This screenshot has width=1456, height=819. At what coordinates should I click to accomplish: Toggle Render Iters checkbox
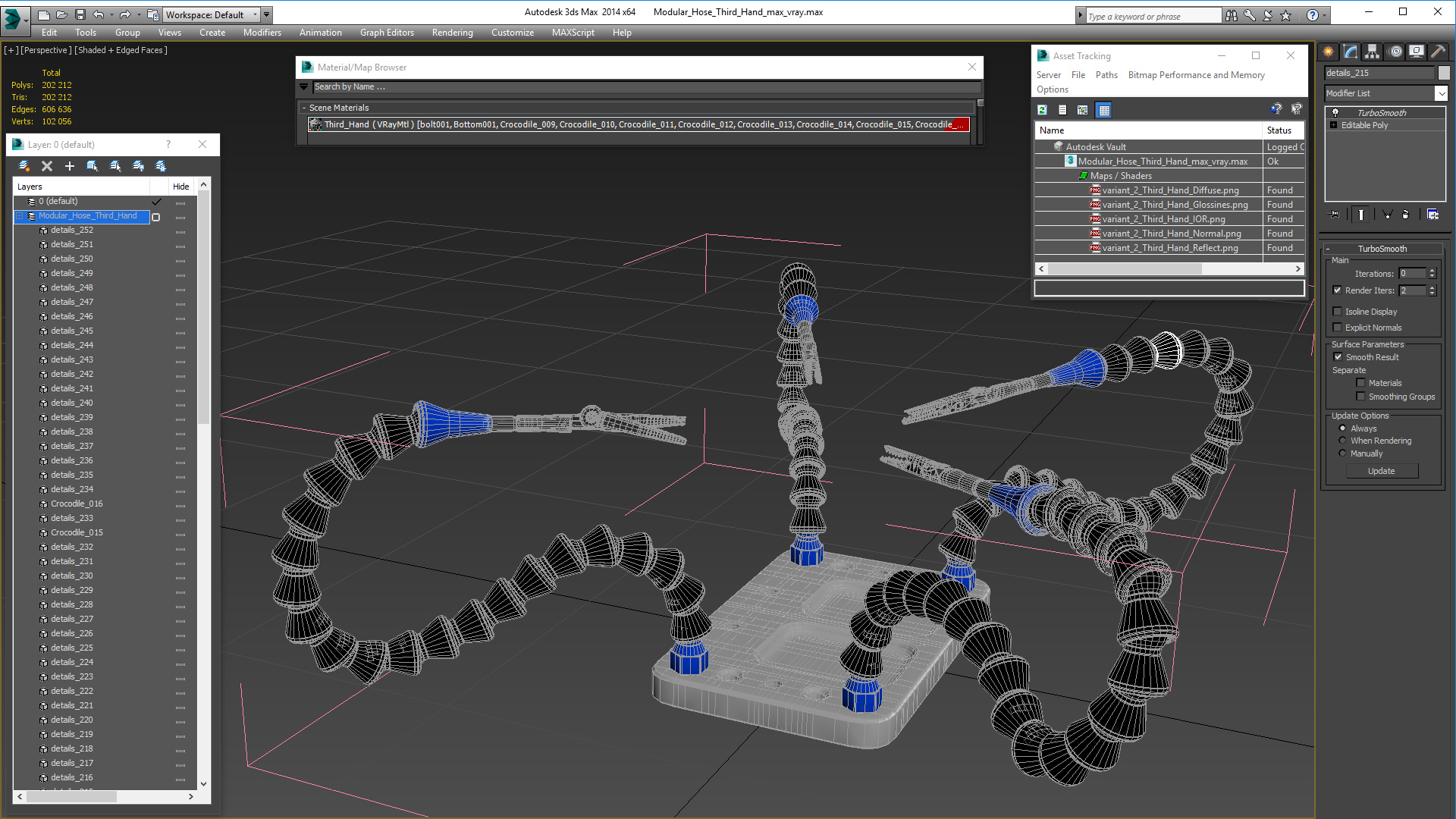(x=1337, y=290)
